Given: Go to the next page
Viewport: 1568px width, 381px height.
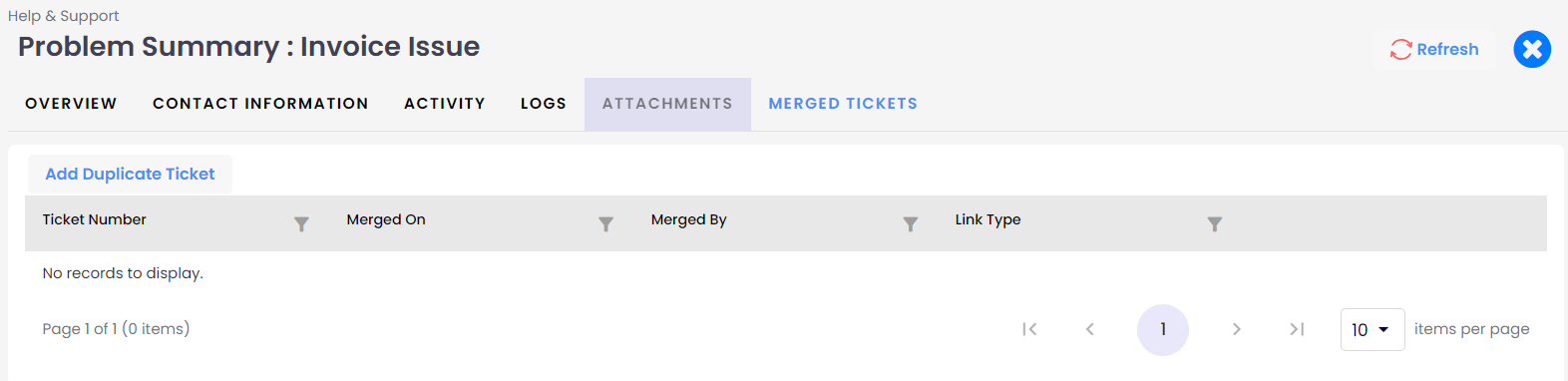Looking at the screenshot, I should pyautogui.click(x=1236, y=329).
